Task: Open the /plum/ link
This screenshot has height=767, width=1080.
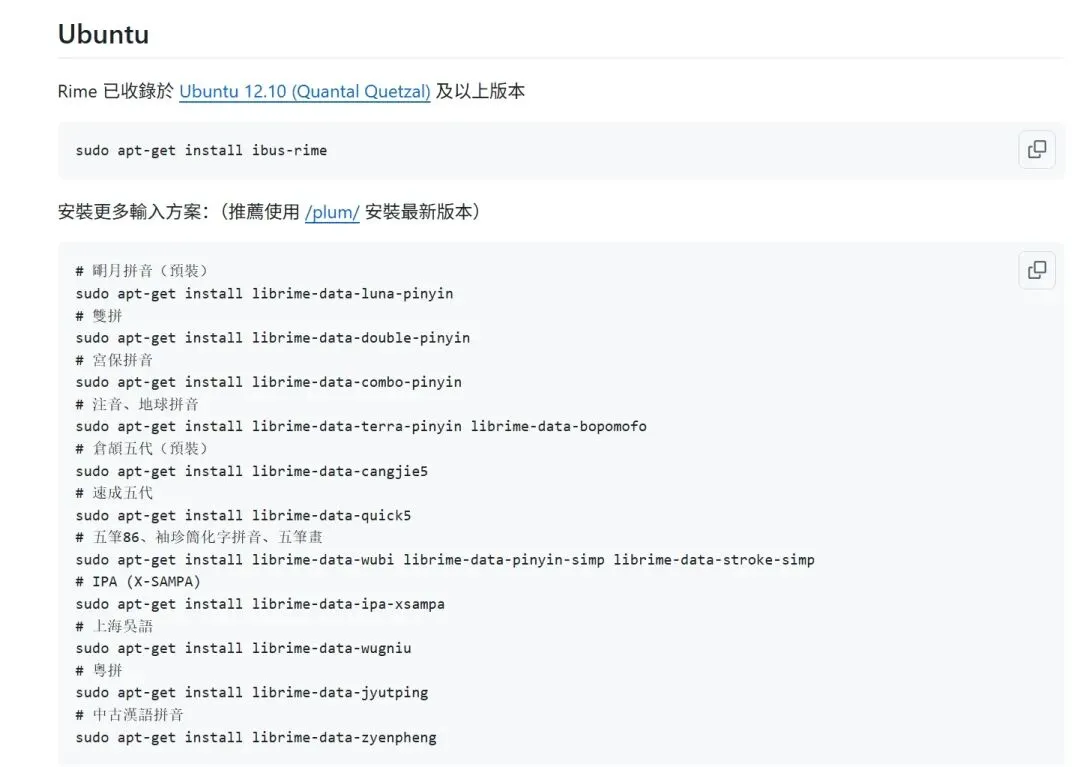Action: point(332,212)
